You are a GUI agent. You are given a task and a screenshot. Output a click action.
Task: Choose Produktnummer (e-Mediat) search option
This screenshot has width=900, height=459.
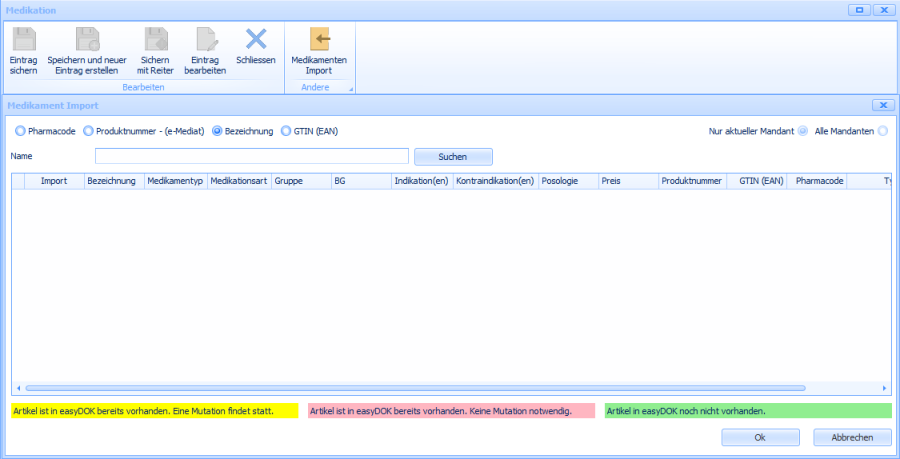point(88,131)
